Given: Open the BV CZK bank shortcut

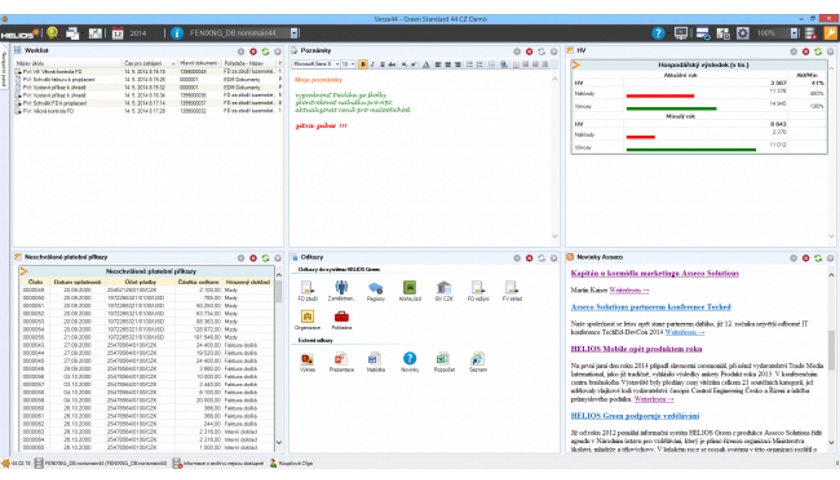Looking at the screenshot, I should 444,291.
